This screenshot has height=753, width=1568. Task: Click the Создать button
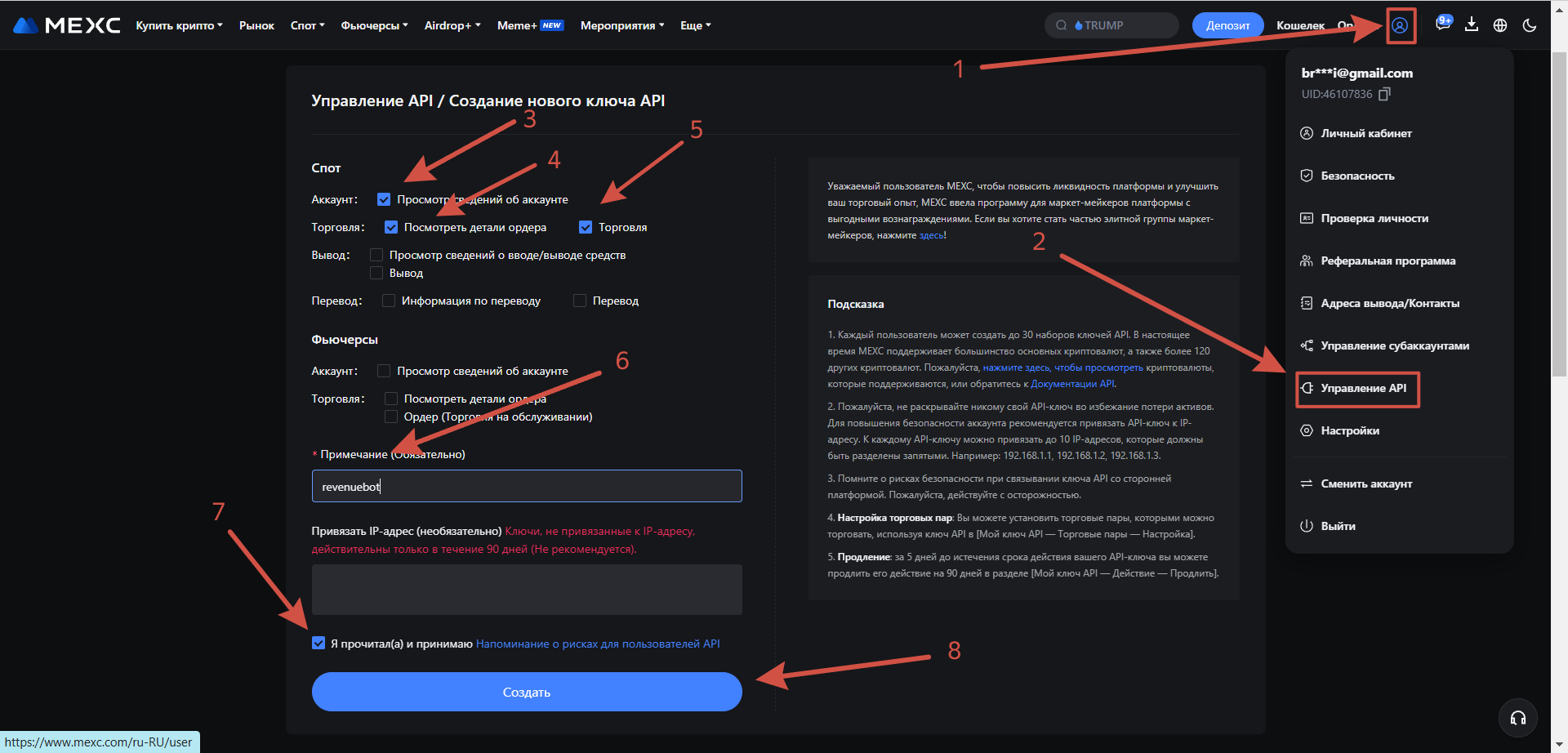[x=527, y=692]
